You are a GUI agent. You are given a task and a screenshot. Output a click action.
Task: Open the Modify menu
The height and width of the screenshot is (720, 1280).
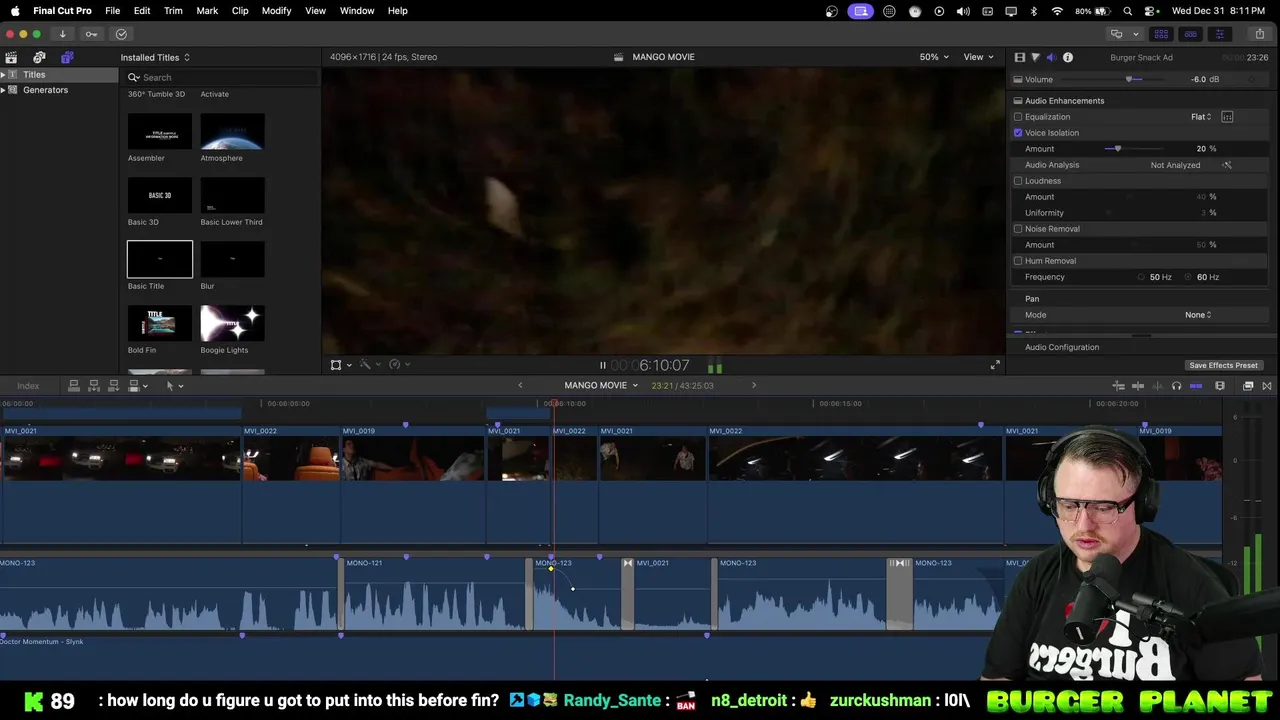point(276,10)
